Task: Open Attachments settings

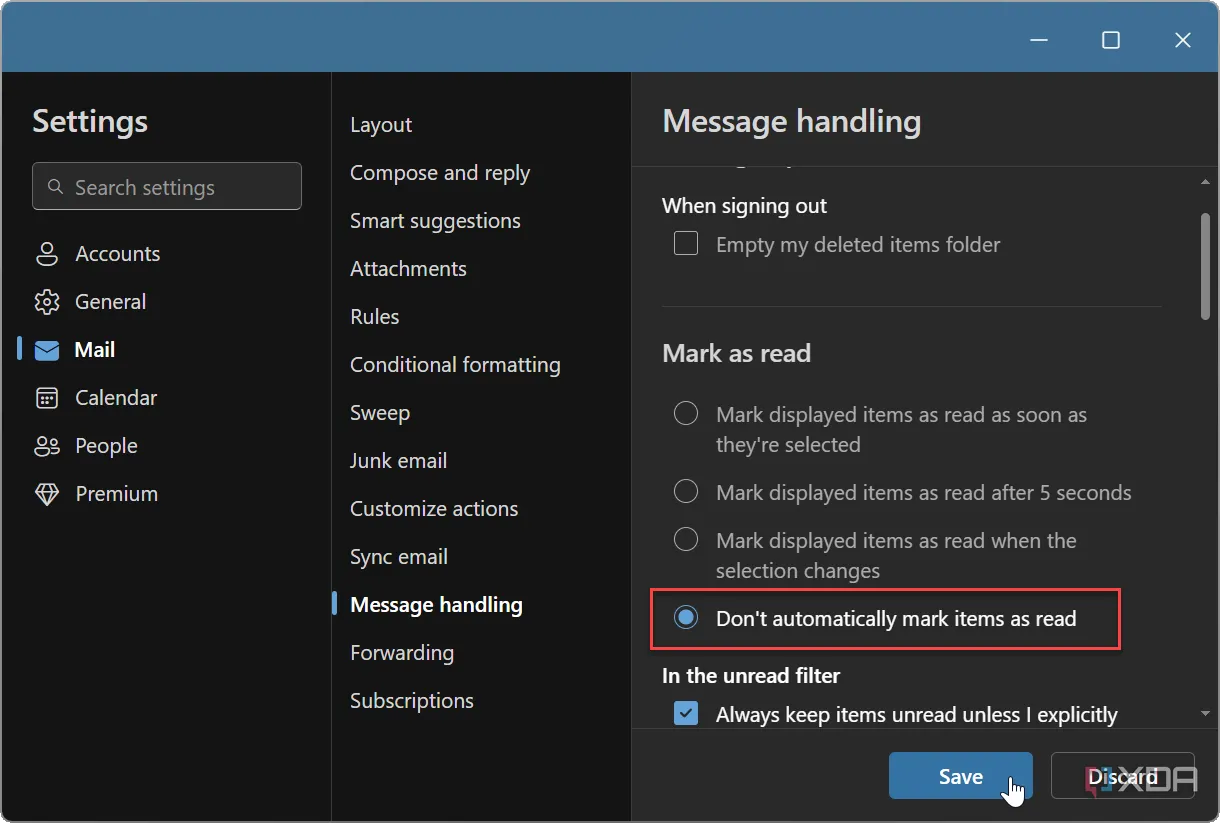Action: 408,269
